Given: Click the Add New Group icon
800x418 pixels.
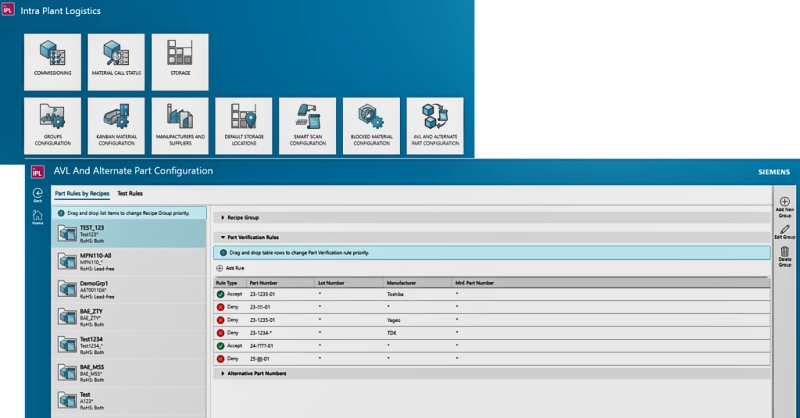Looking at the screenshot, I should (784, 207).
